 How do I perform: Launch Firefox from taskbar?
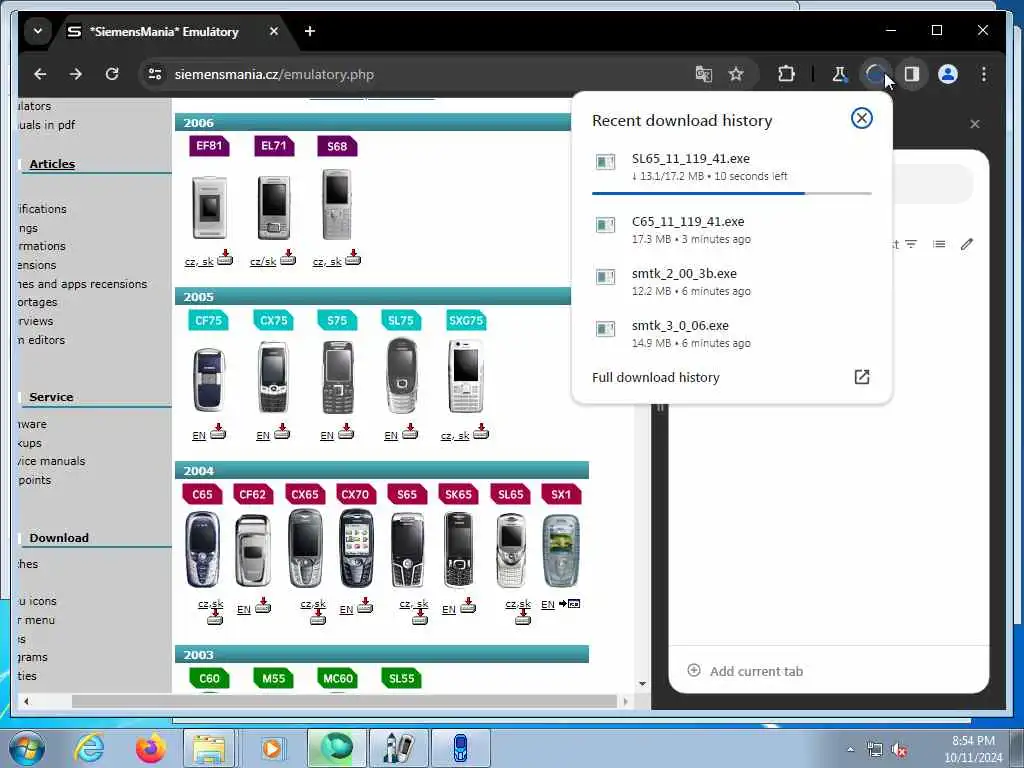tap(151, 748)
